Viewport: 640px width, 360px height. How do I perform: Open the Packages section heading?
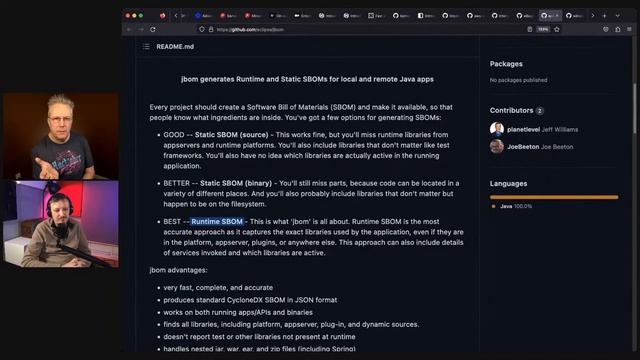(506, 64)
